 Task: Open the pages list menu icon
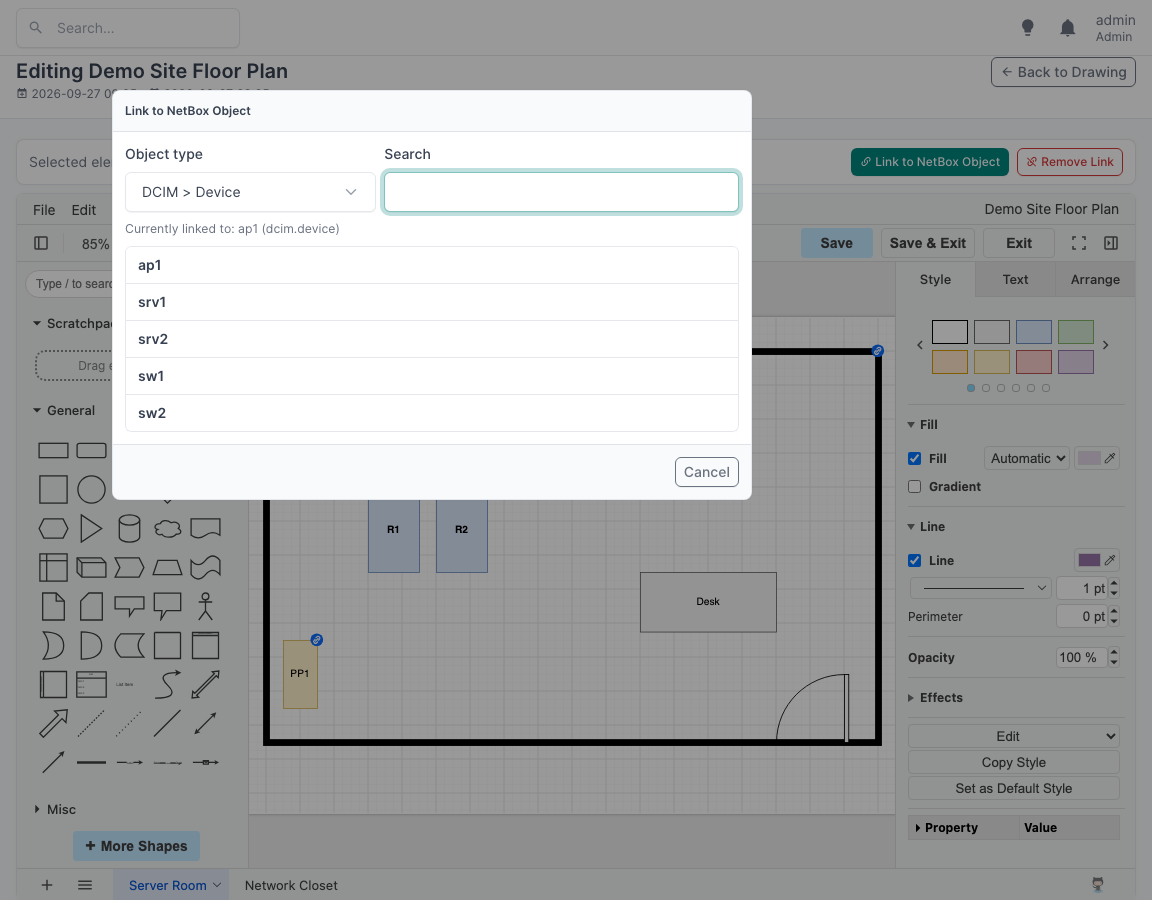coord(85,885)
